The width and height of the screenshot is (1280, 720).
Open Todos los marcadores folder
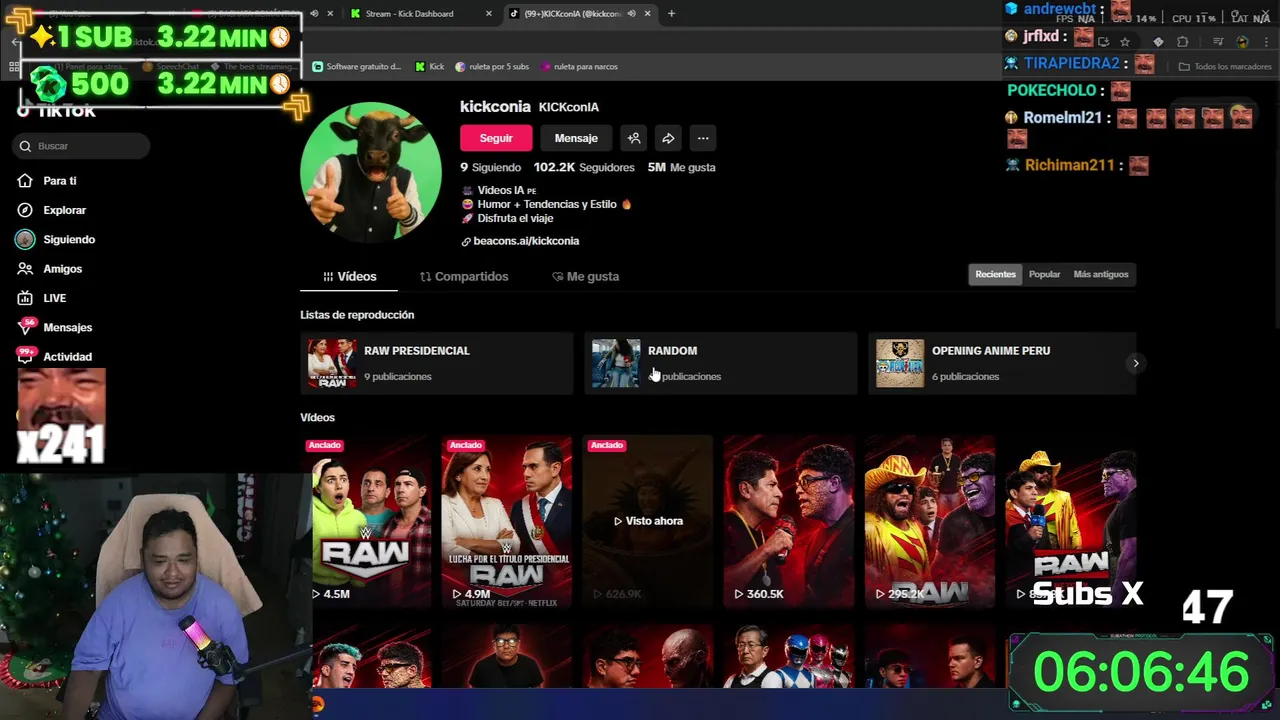click(x=1225, y=67)
